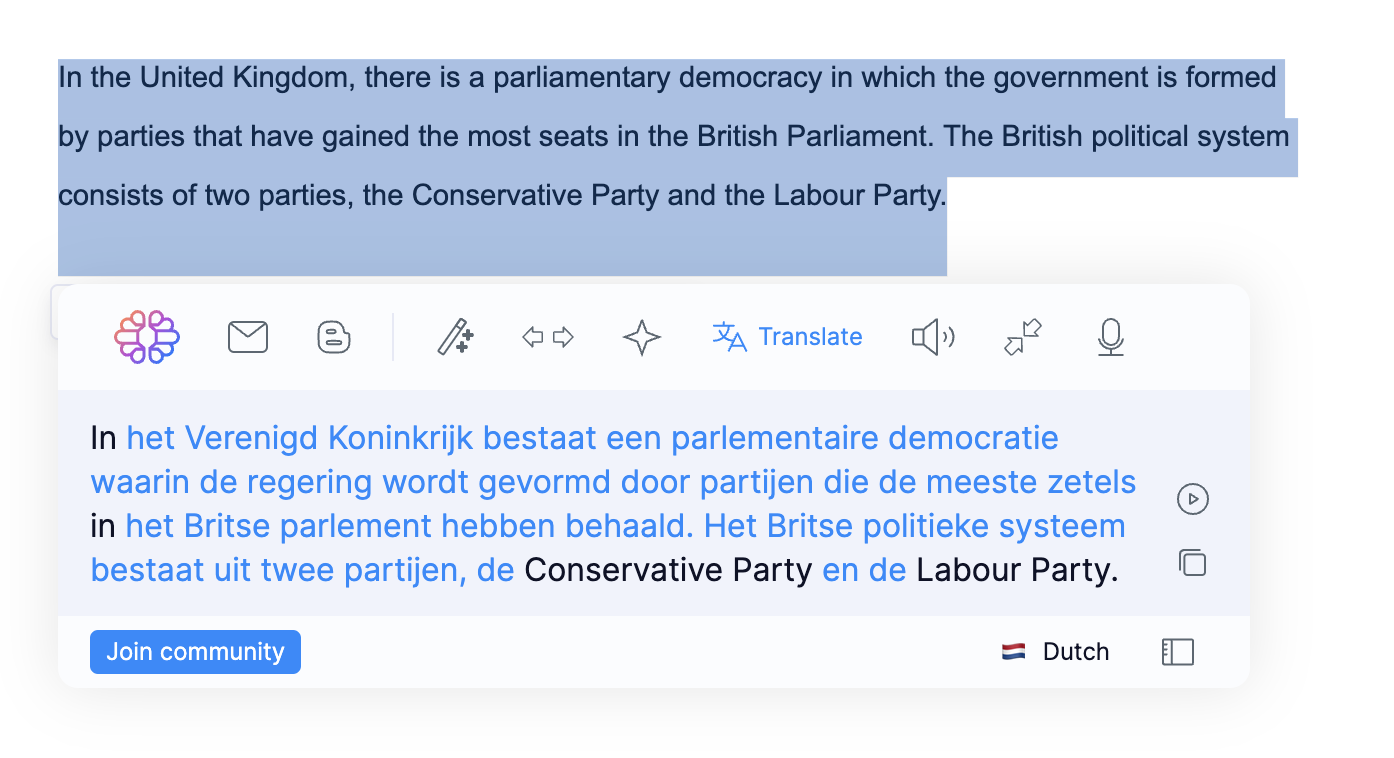The image size is (1394, 758).
Task: Click the magic pen improve-writing icon
Action: (455, 337)
